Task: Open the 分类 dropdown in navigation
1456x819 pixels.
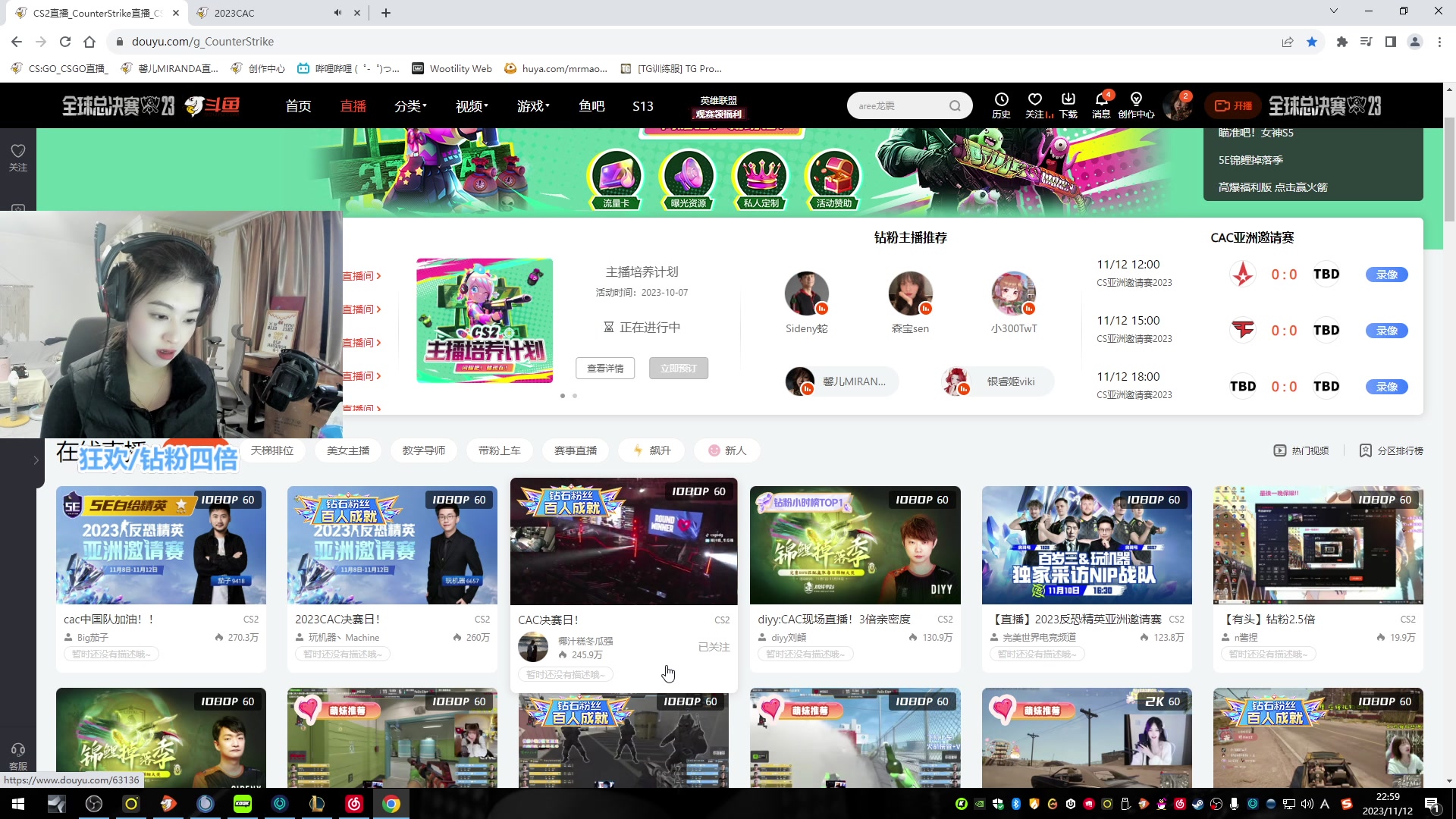Action: [410, 106]
